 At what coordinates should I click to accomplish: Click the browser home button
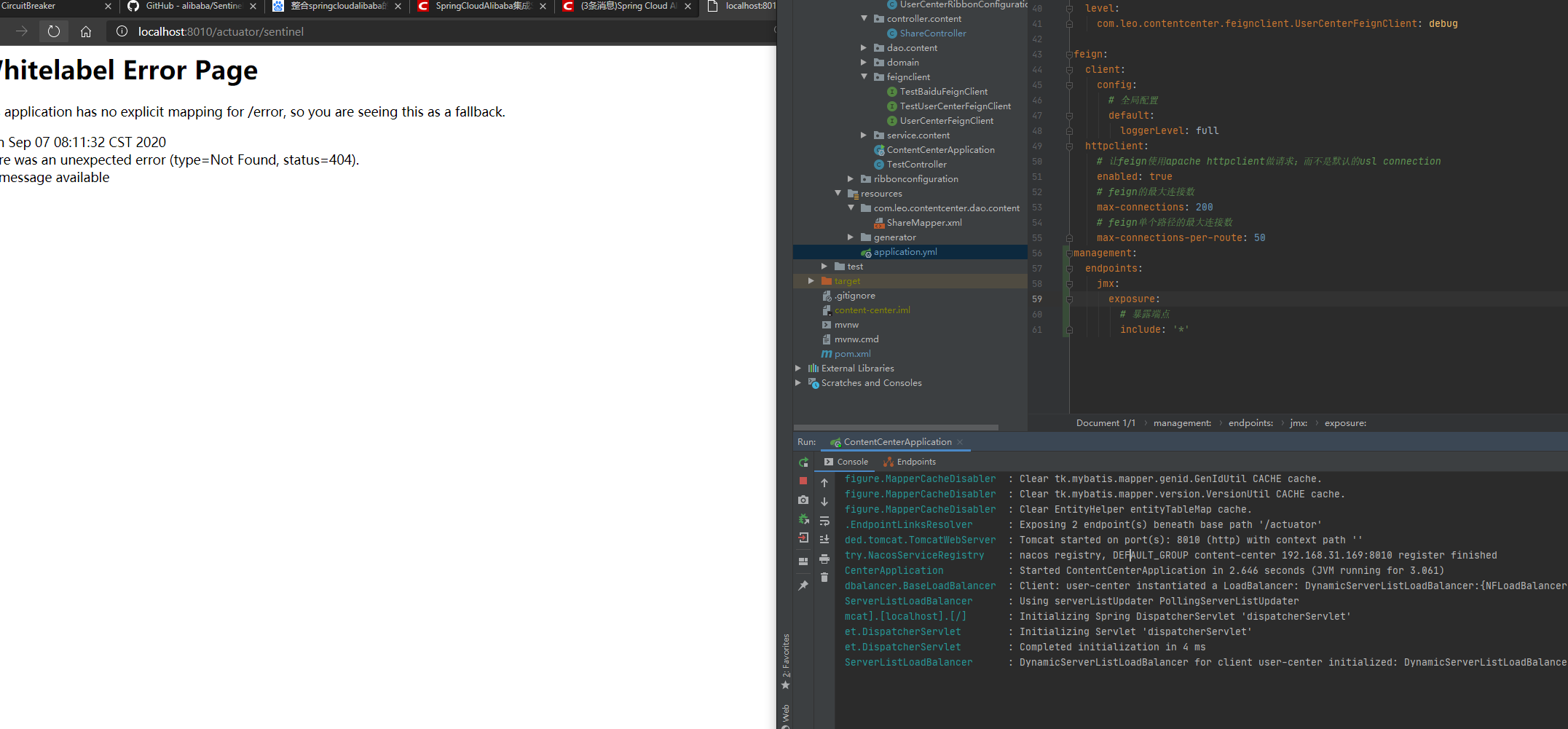point(86,31)
